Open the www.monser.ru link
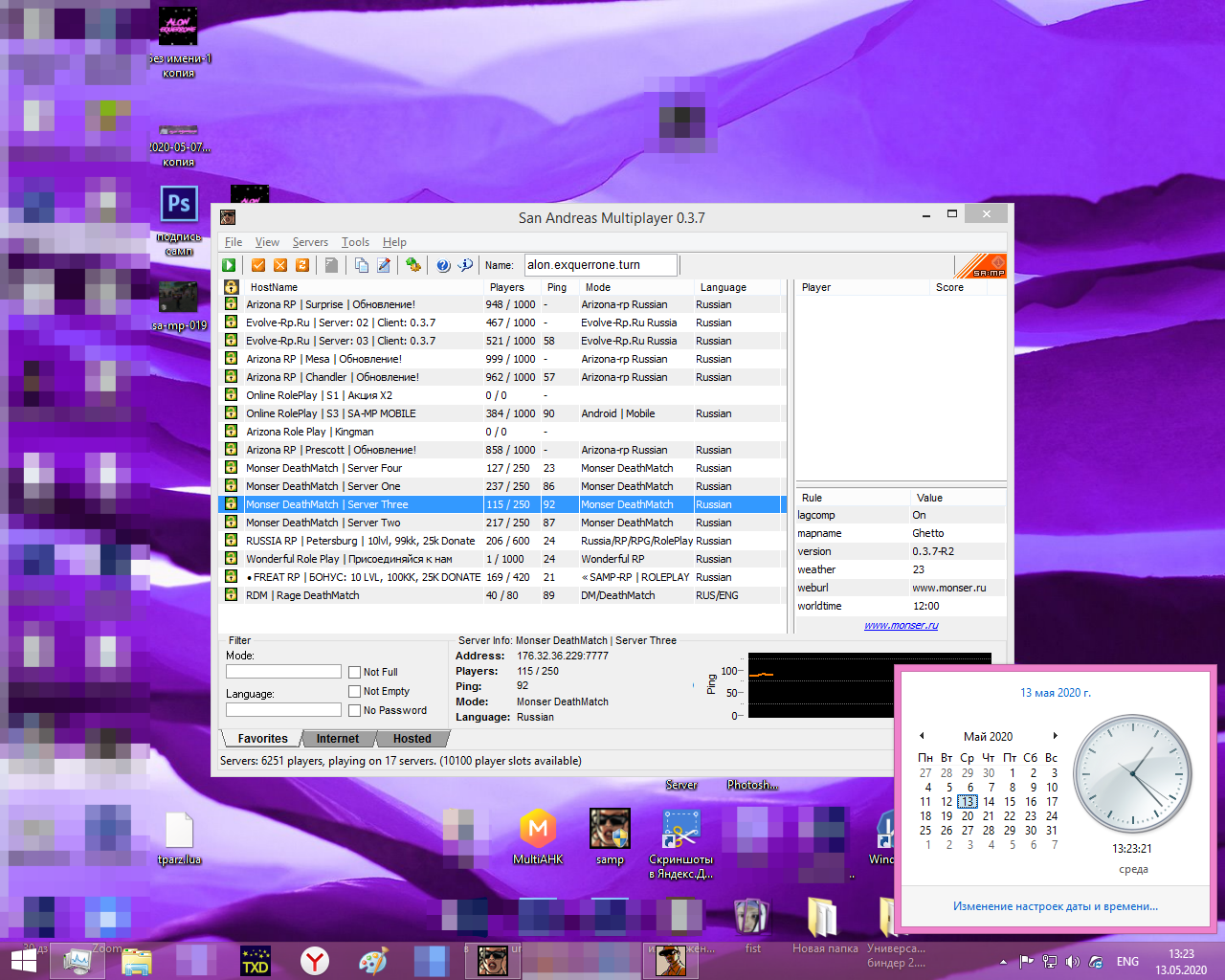Screen dimensions: 1225x980 [901, 625]
